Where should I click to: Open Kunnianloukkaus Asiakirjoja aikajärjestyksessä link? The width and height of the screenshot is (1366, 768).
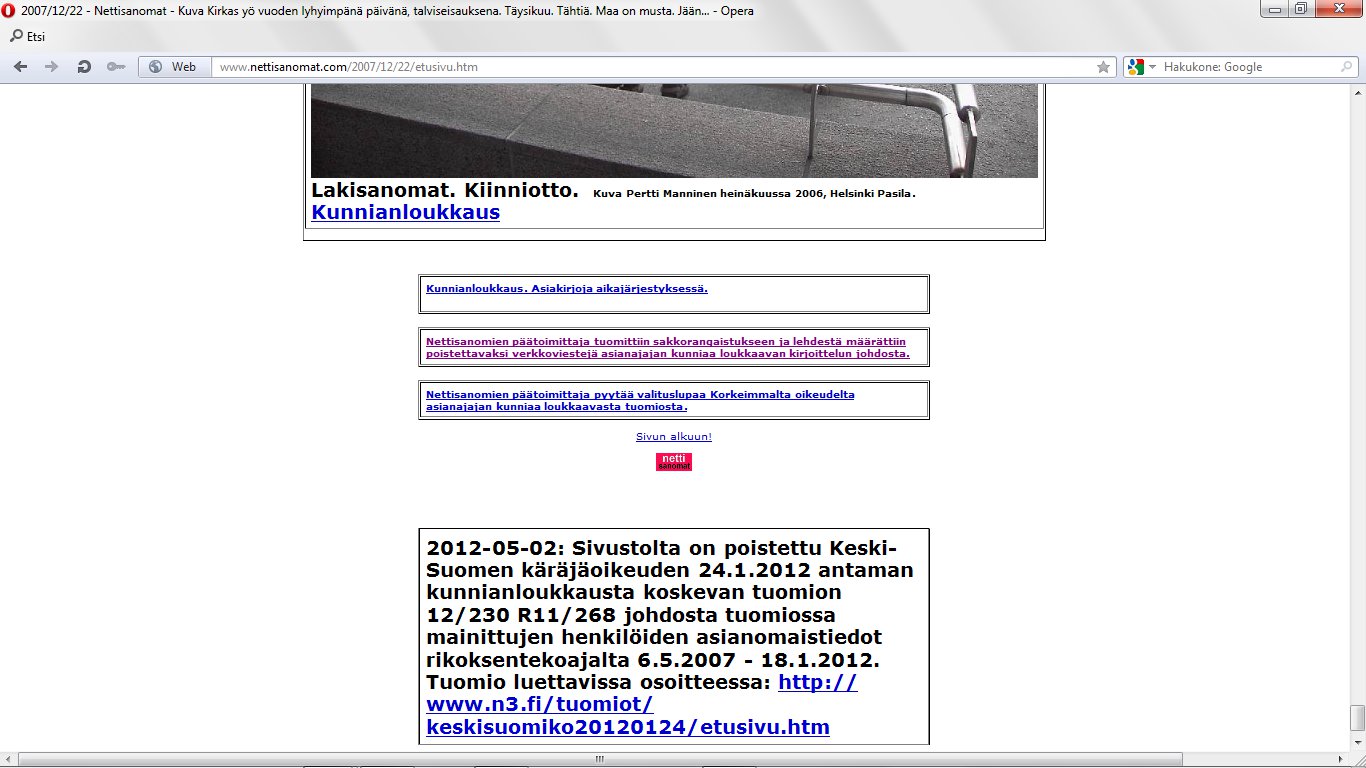pos(566,288)
